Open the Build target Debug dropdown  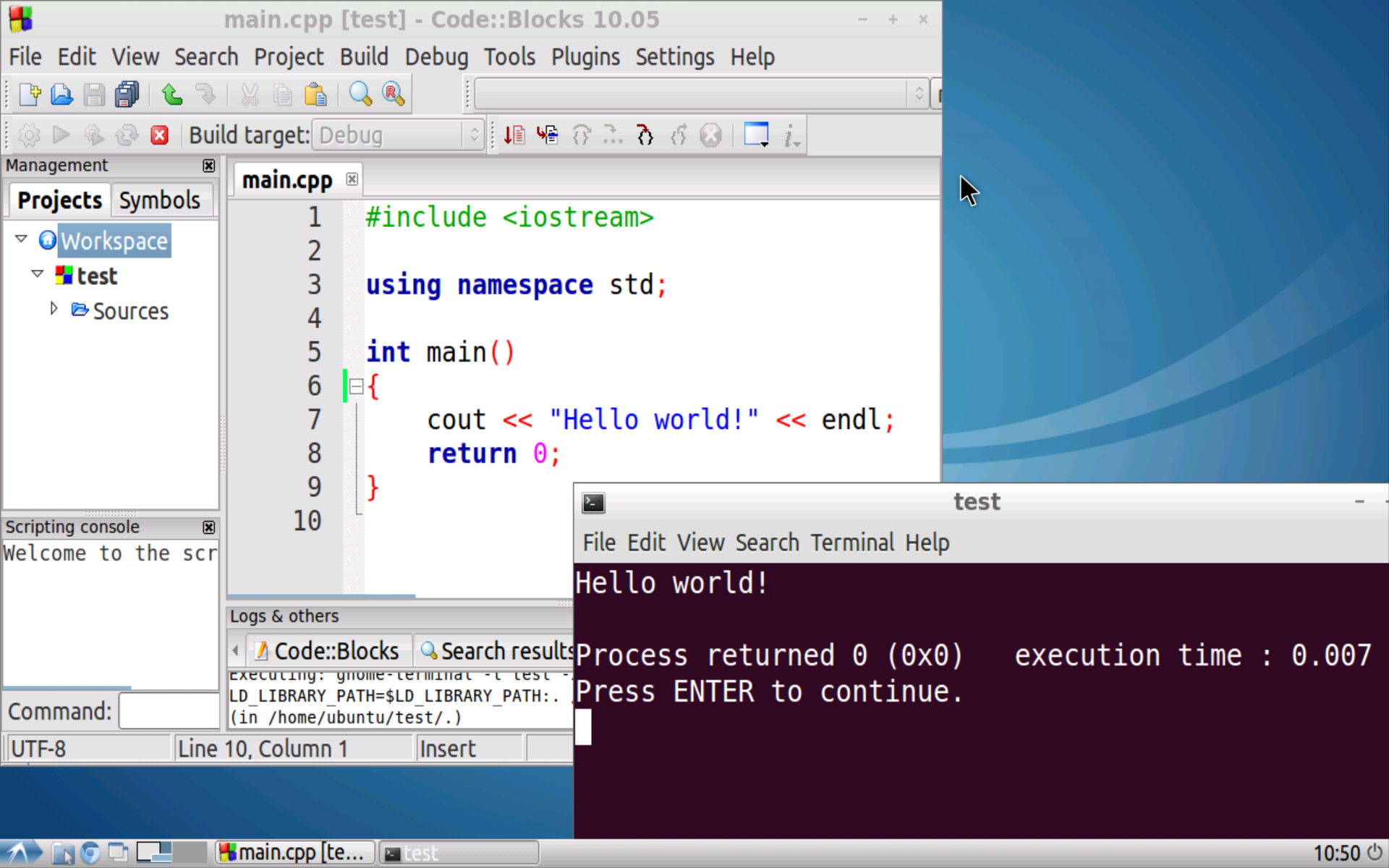(398, 135)
